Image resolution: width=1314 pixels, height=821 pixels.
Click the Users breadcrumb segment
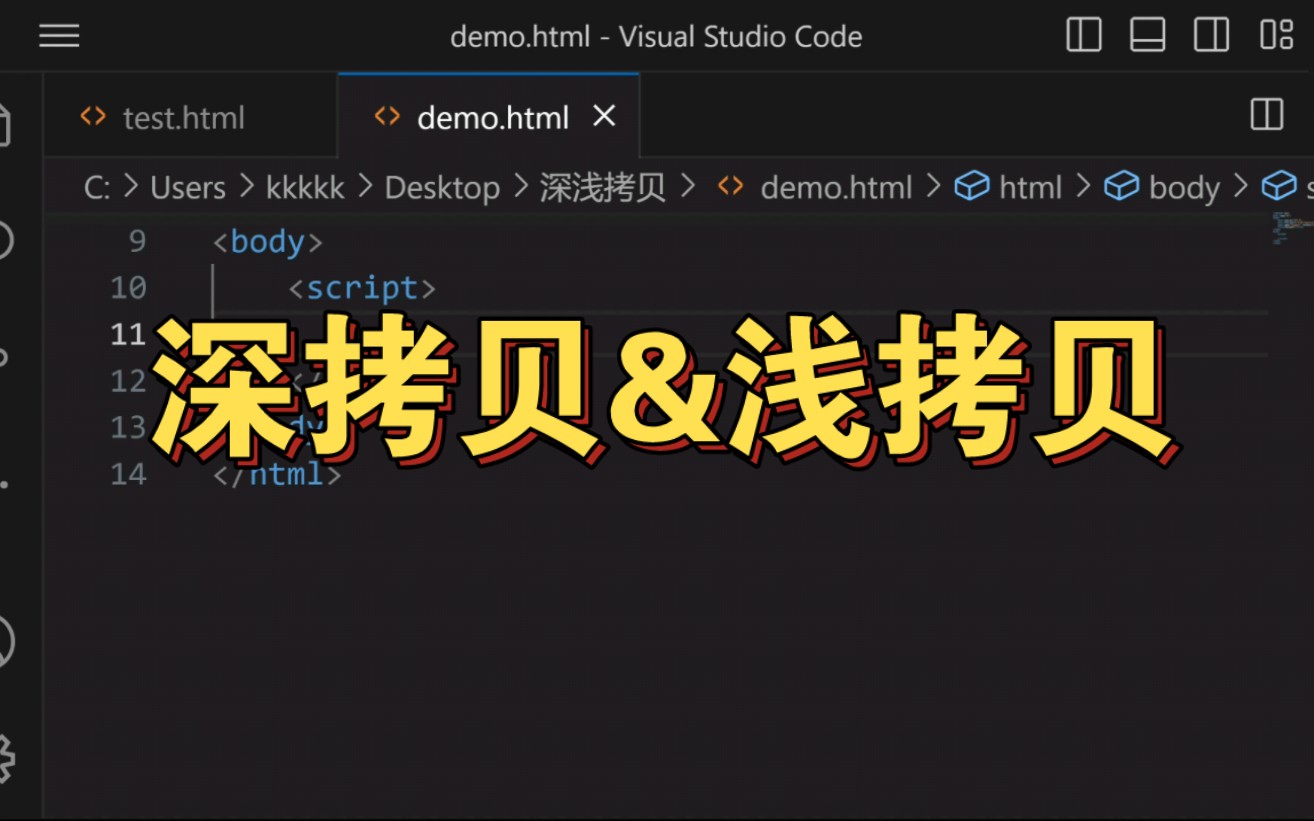(x=188, y=188)
